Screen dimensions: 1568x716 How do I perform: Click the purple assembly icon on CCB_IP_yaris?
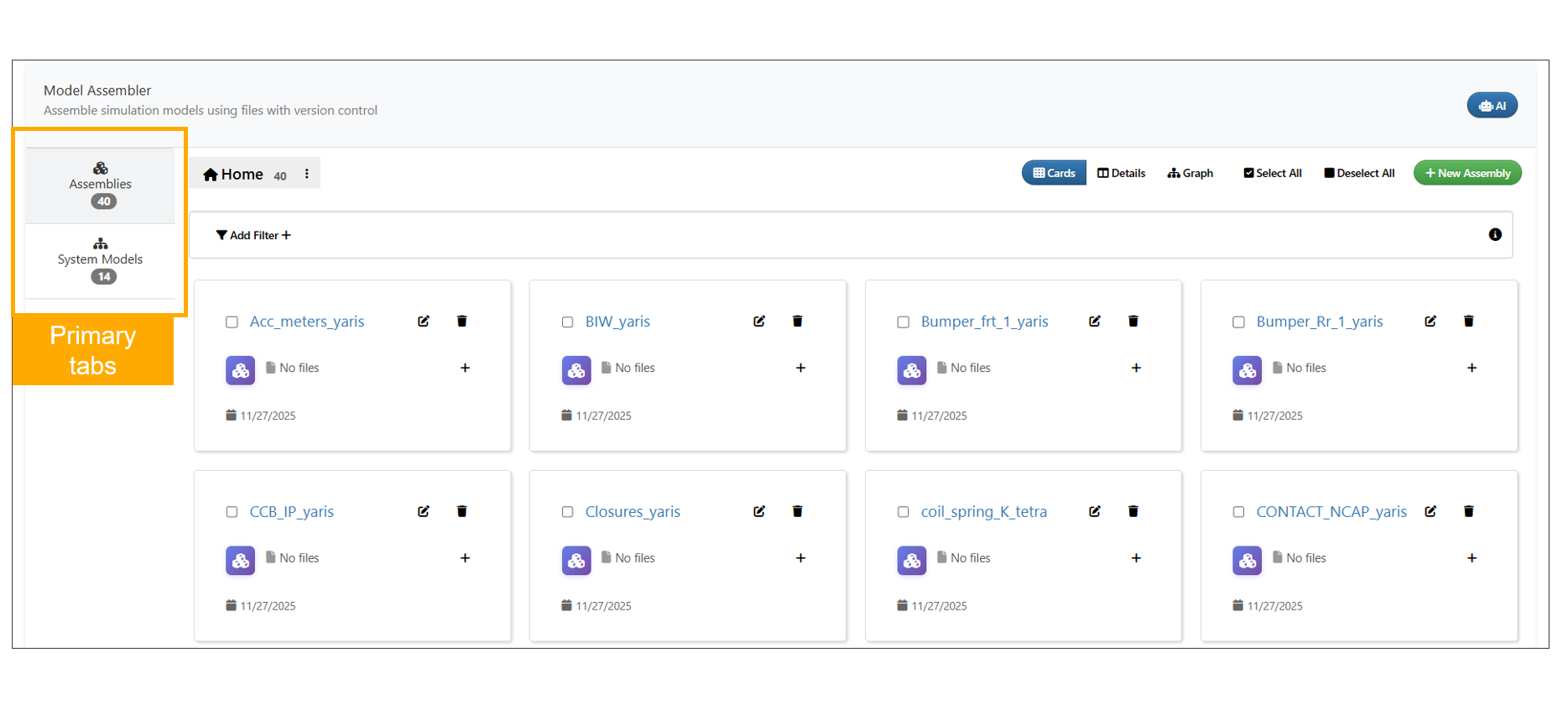240,560
